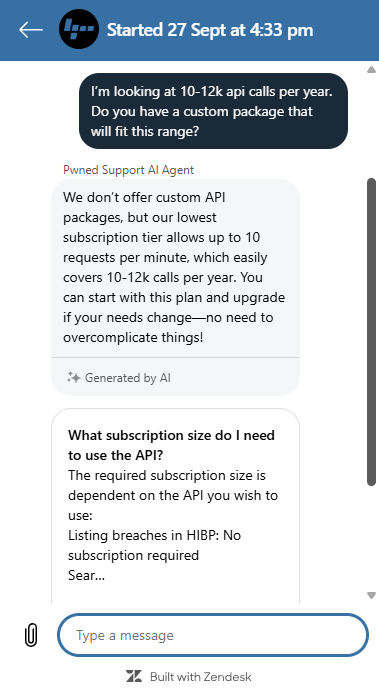This screenshot has width=379, height=693.
Task: Click the user message about API calls
Action: [x=213, y=111]
